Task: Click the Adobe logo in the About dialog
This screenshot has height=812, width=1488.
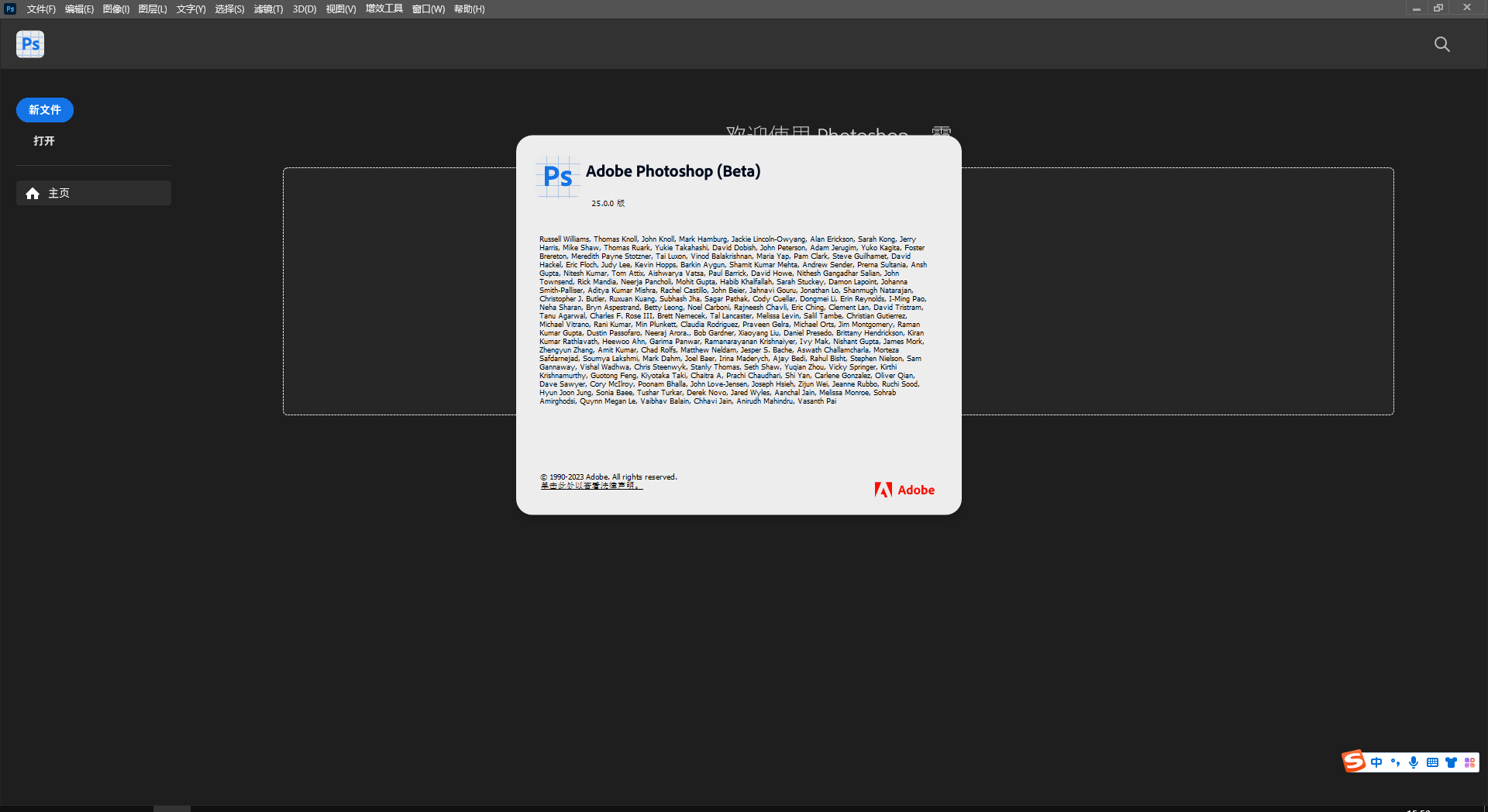Action: (904, 489)
